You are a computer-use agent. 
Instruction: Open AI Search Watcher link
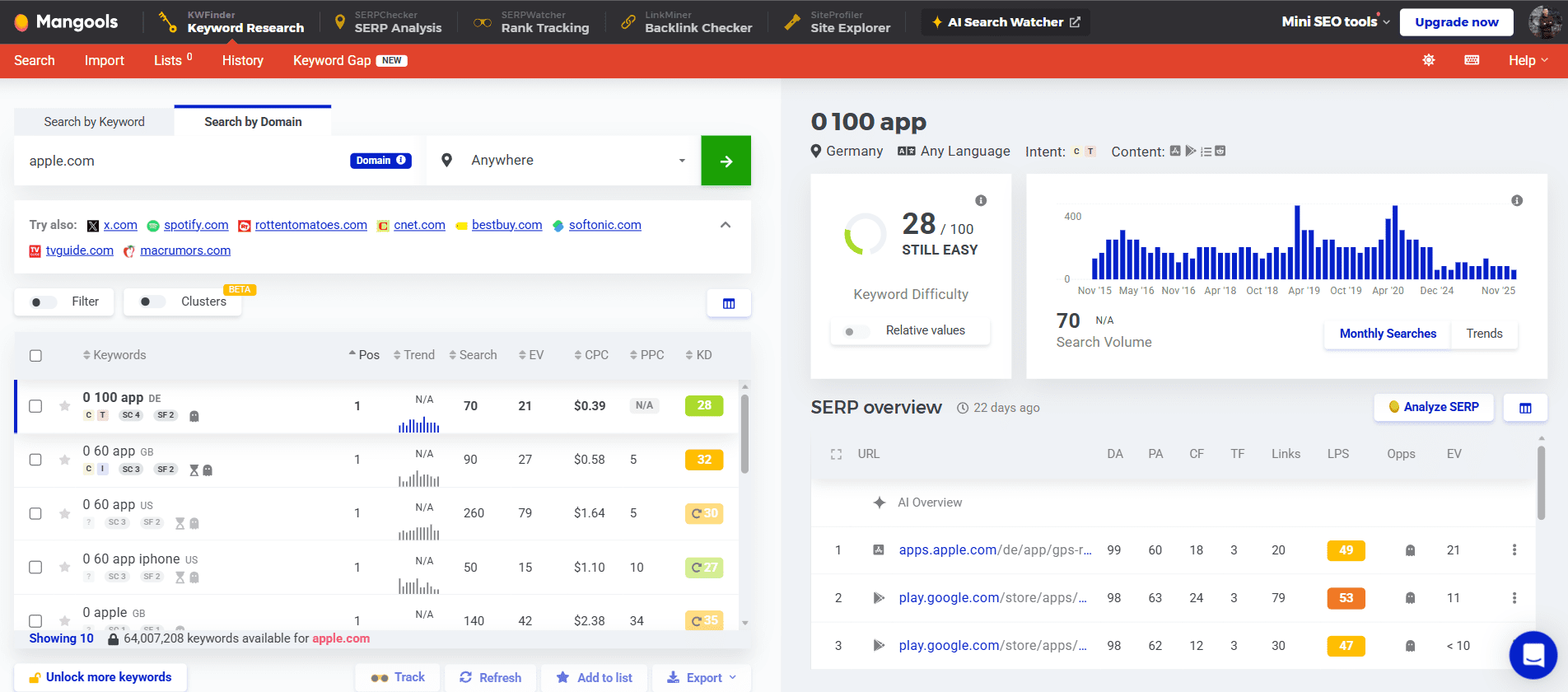(x=1006, y=22)
